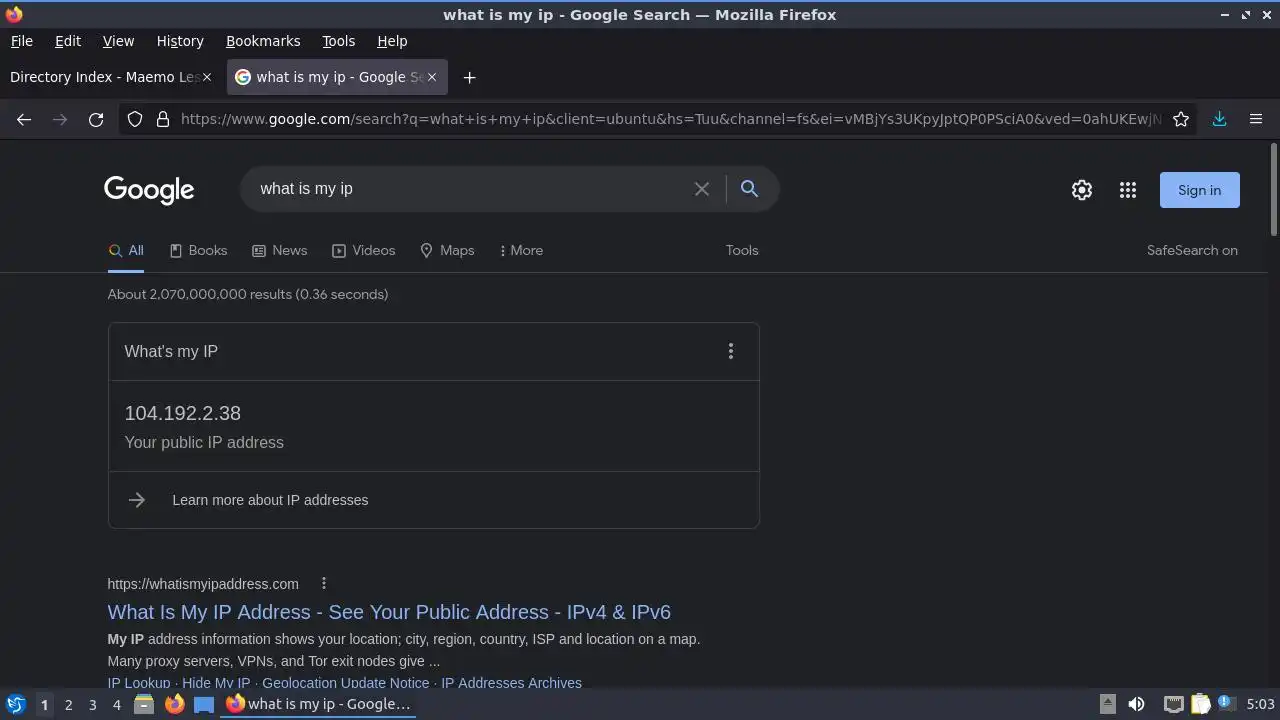Open the Bookmarks menu
Viewport: 1280px width, 720px height.
tap(263, 41)
